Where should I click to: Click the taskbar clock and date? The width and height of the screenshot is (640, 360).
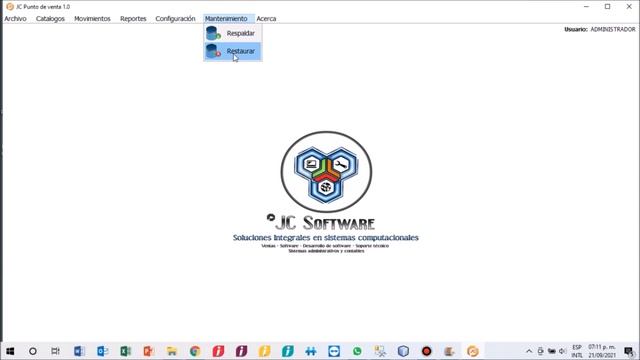coord(602,351)
